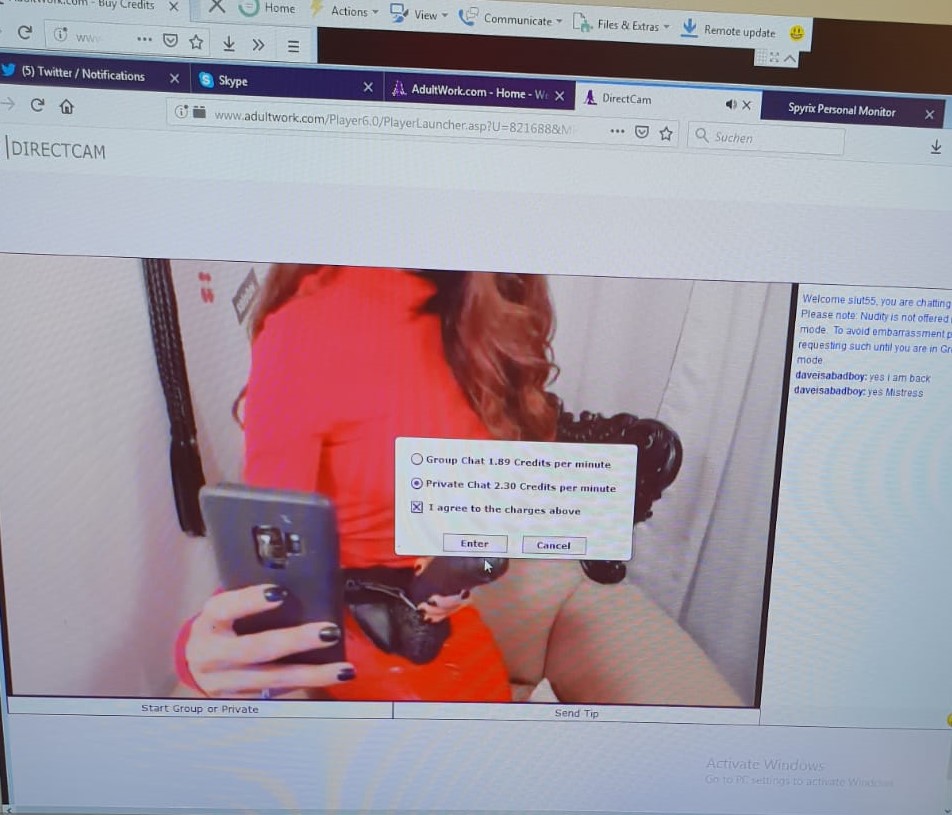Click the yellow smiley feedback icon

(x=796, y=33)
